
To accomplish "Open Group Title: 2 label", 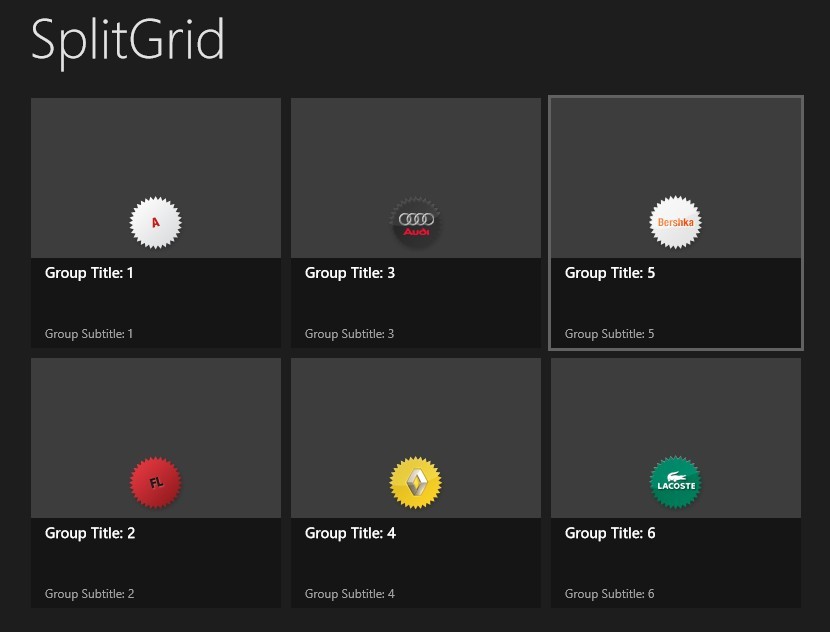I will click(x=90, y=533).
